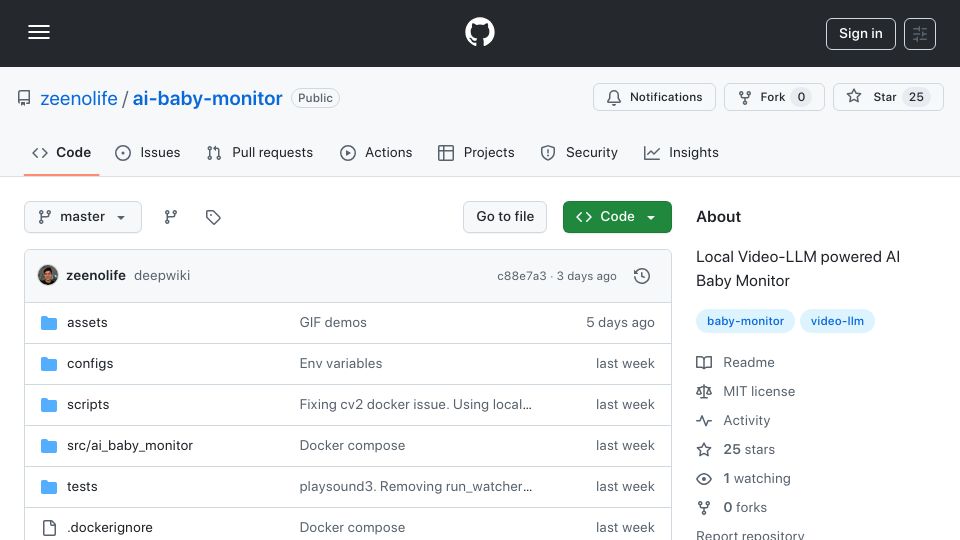Open the Actions tab
Image resolution: width=960 pixels, height=540 pixels.
pyautogui.click(x=377, y=152)
